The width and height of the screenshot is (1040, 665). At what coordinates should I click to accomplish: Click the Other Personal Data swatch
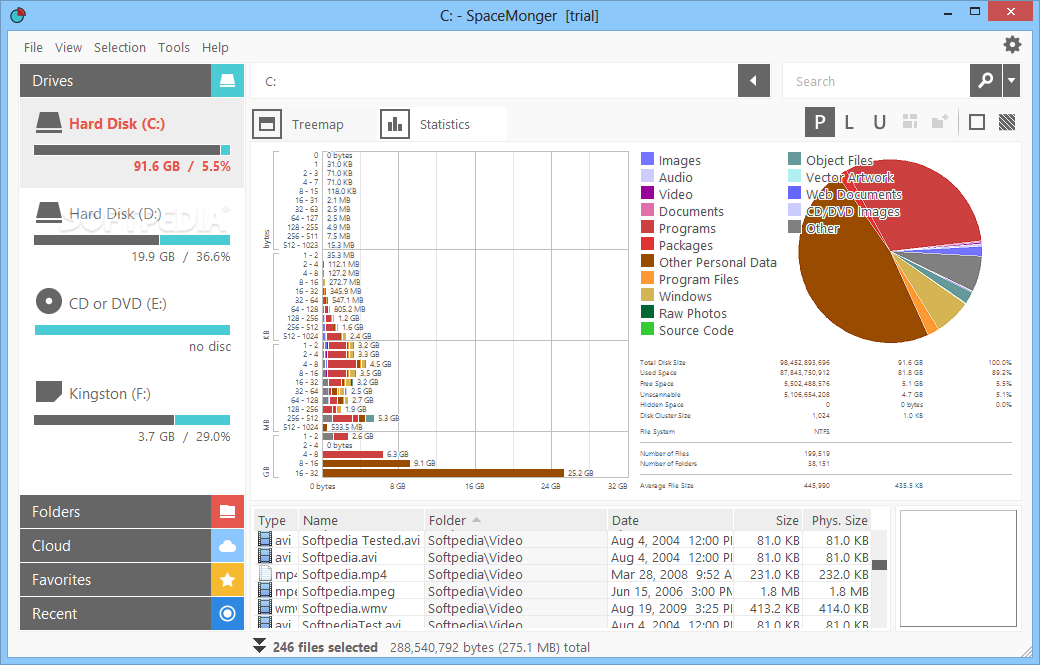(647, 261)
